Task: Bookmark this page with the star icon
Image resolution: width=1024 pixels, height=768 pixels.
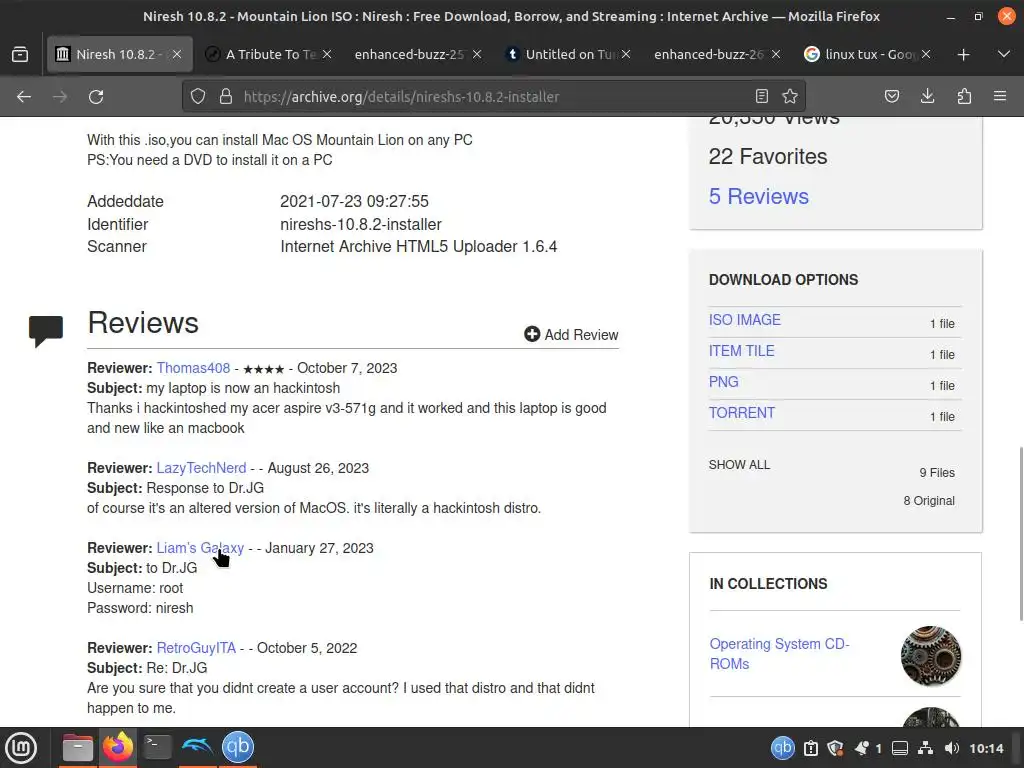Action: (790, 97)
